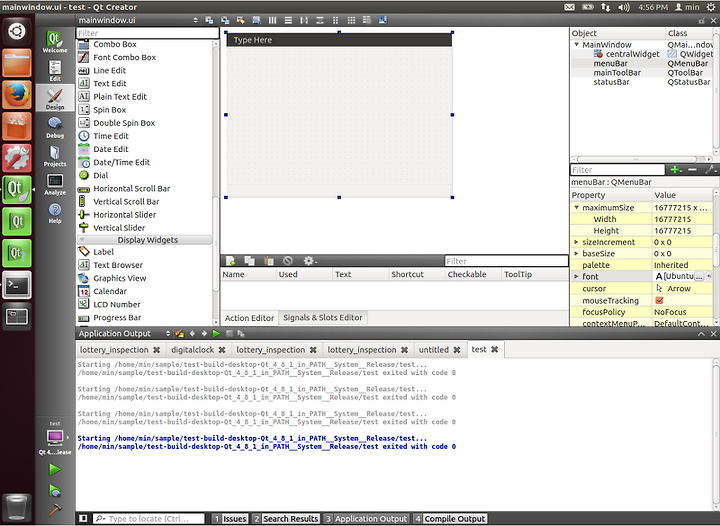This screenshot has height=526, width=720.
Task: Open the Compile Output pane
Action: tap(450, 519)
